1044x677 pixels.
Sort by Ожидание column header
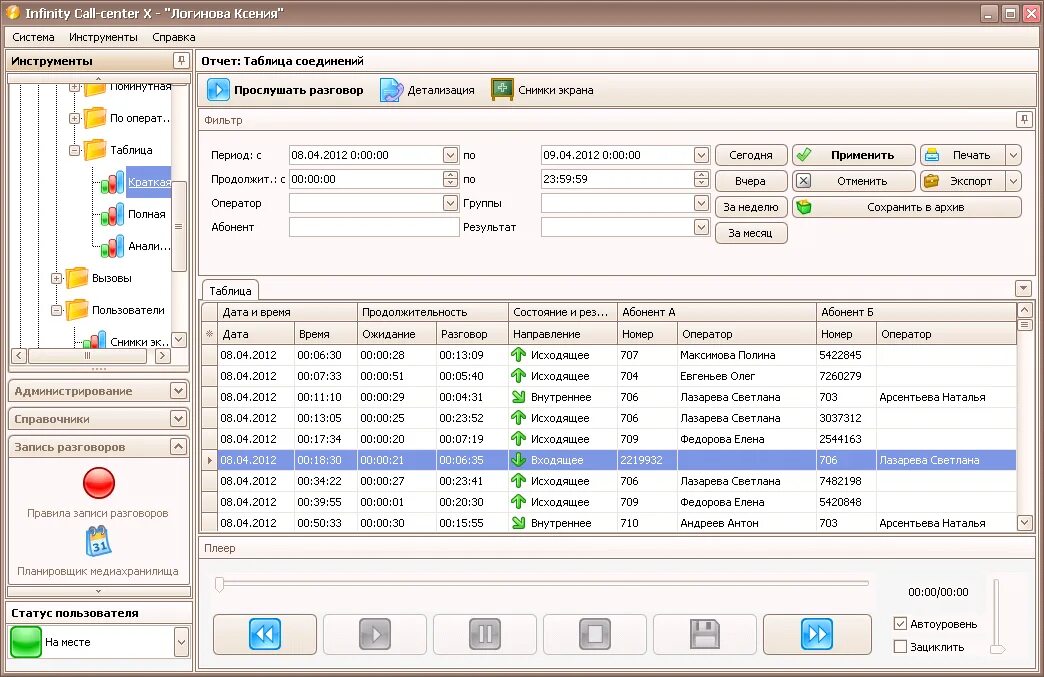[396, 334]
